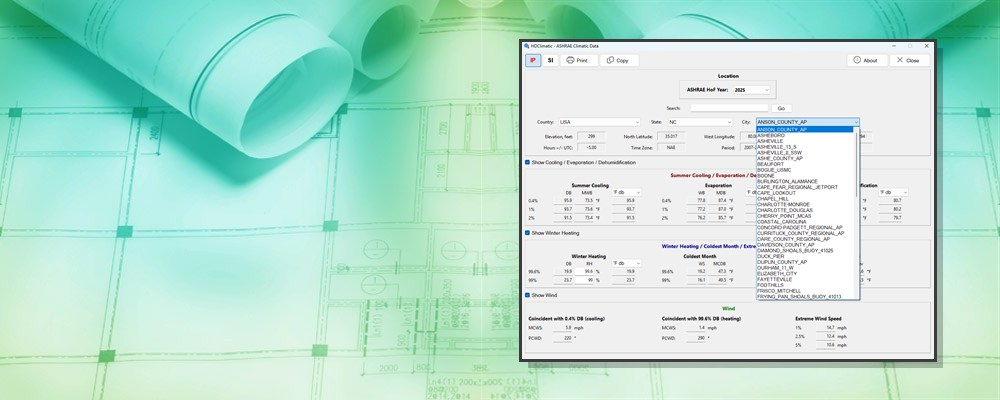Viewport: 1000px width, 400px height.
Task: Click the Time Zone NAE field
Action: (x=671, y=147)
